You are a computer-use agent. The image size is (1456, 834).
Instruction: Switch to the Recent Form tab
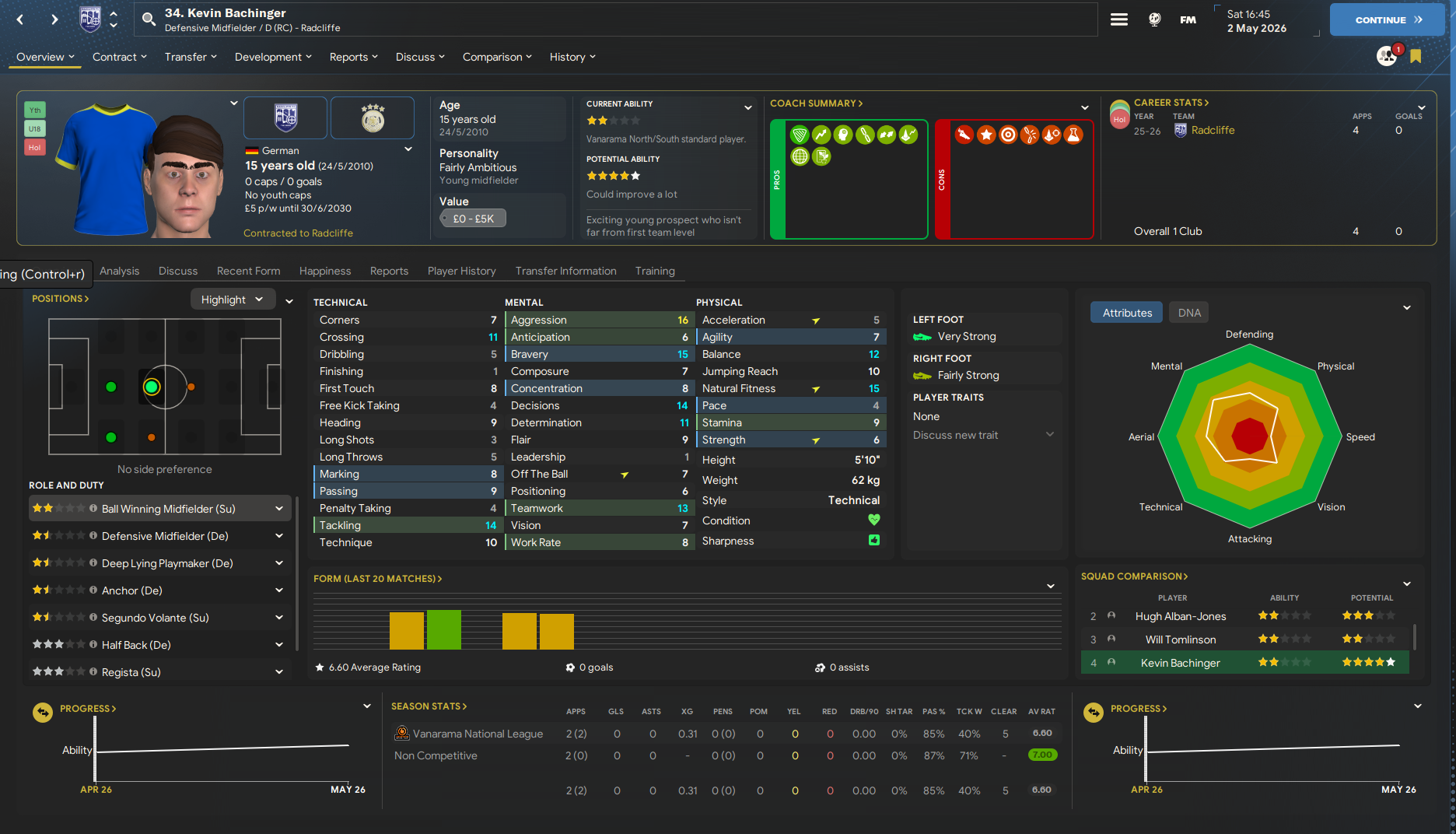[x=248, y=271]
